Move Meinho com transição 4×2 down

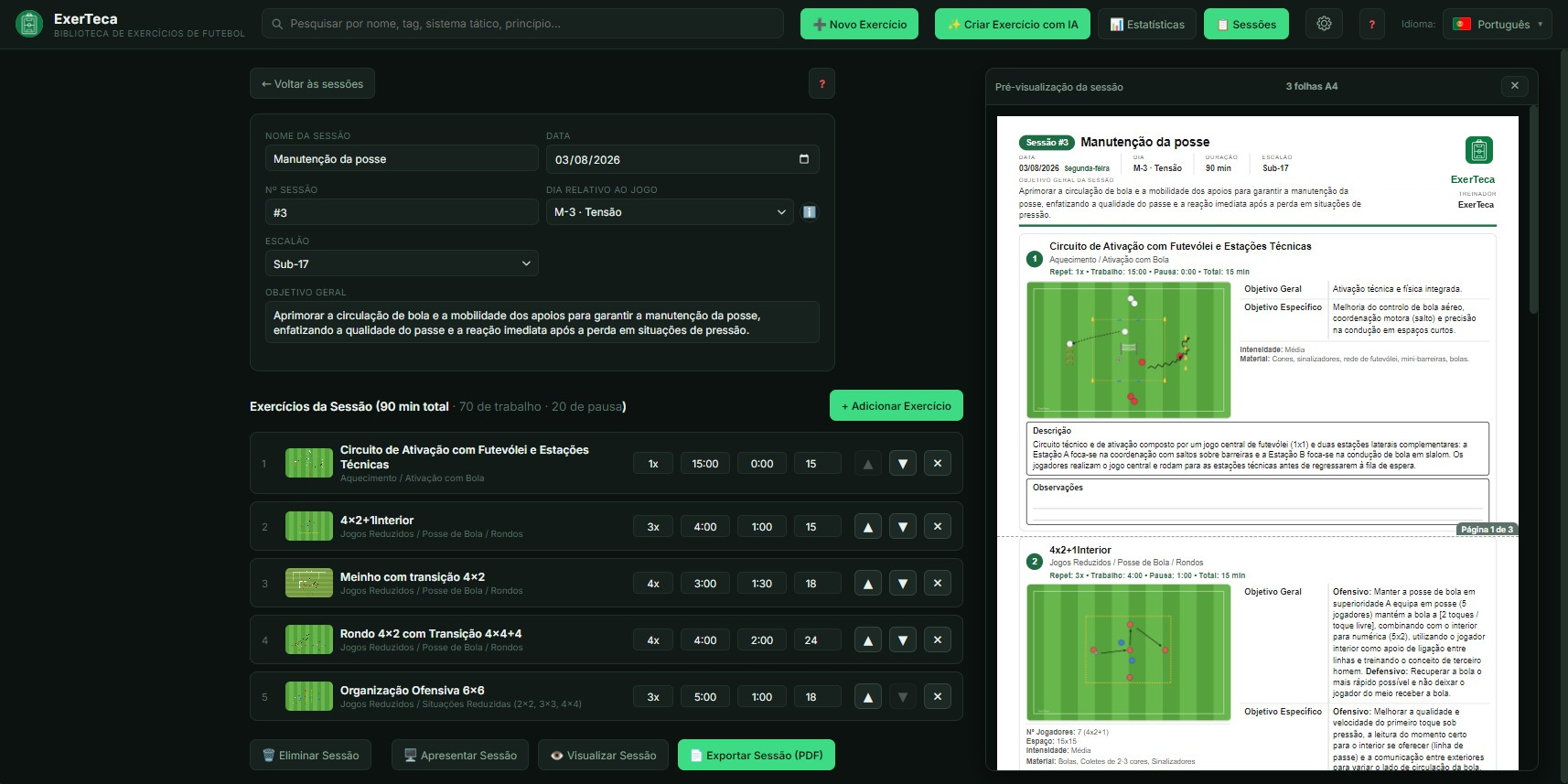point(903,584)
